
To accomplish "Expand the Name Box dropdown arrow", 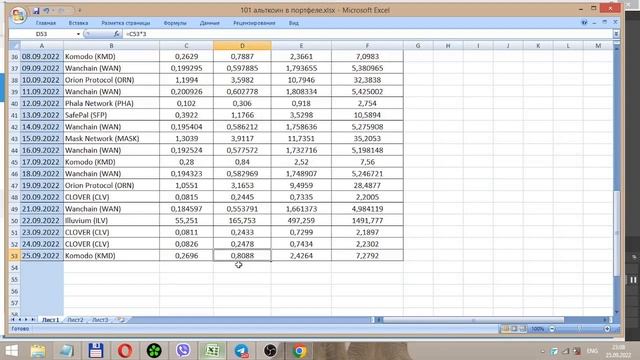I will point(78,34).
